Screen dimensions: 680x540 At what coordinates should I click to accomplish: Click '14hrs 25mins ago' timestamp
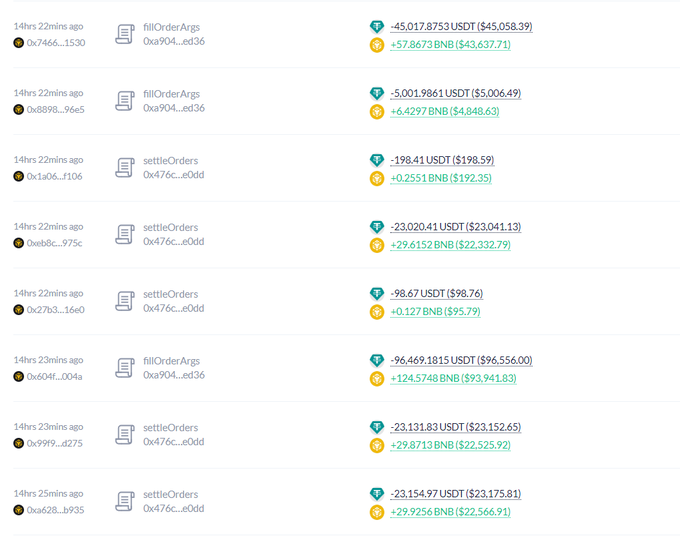pos(48,494)
